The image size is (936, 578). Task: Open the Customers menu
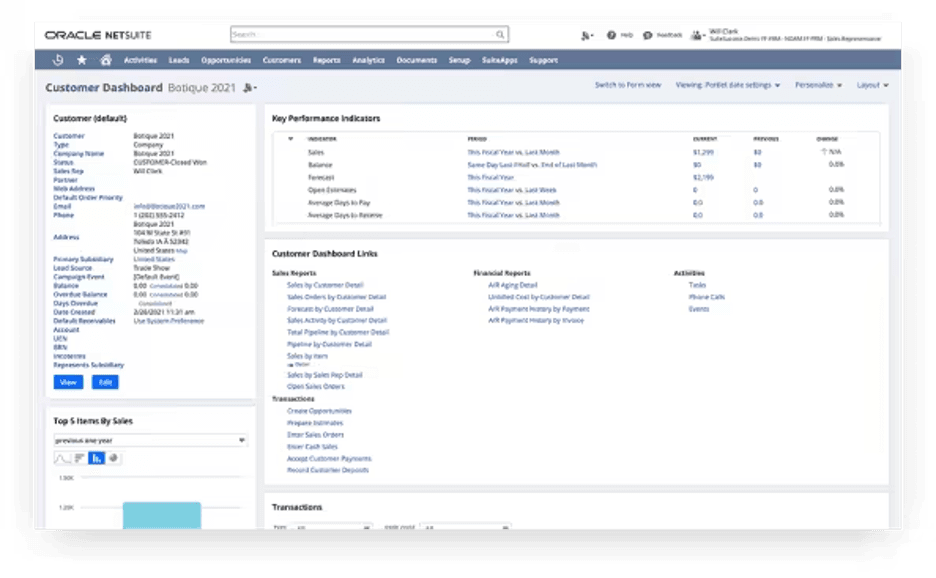[x=281, y=60]
